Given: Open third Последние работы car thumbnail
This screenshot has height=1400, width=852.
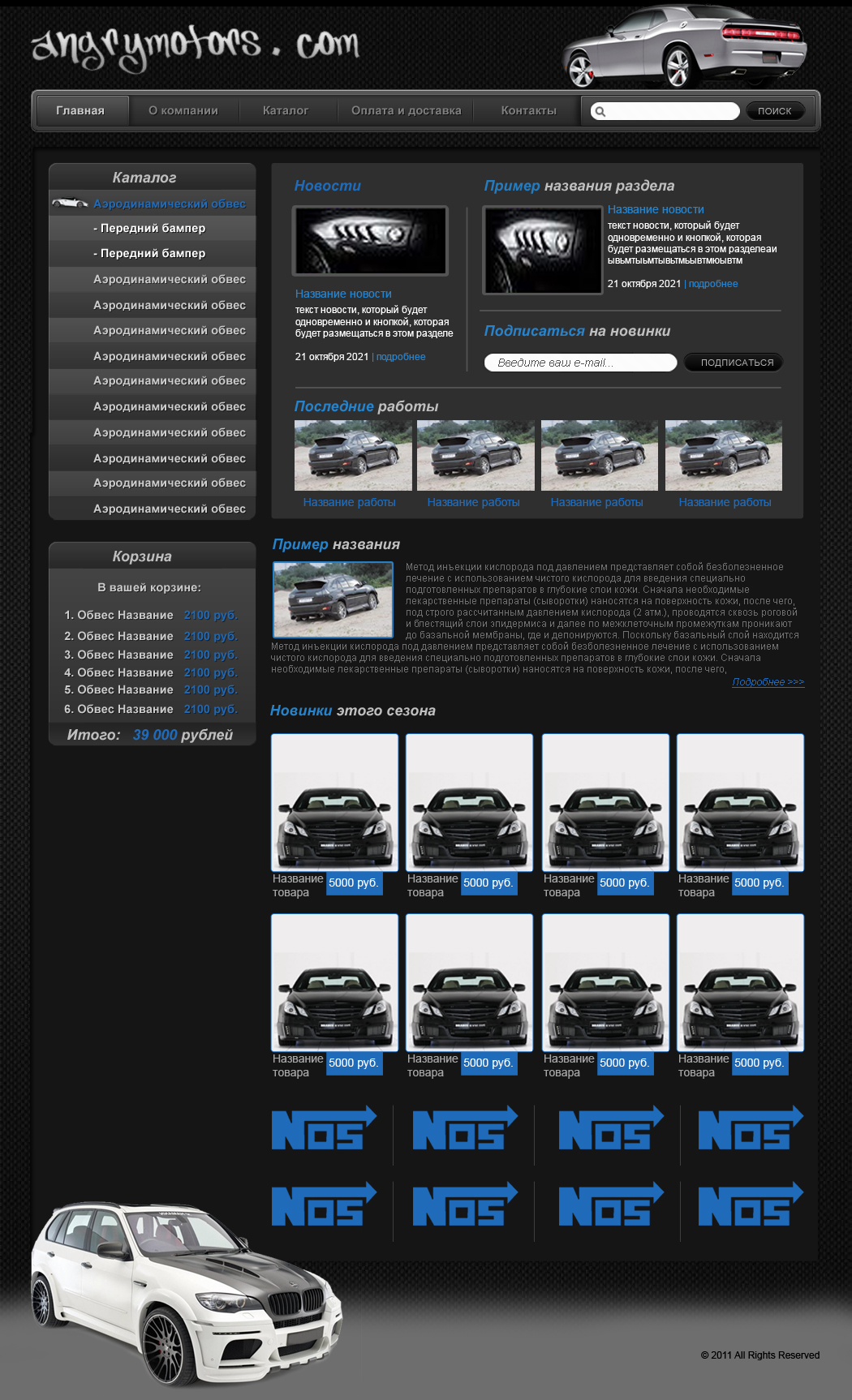Looking at the screenshot, I should point(600,455).
